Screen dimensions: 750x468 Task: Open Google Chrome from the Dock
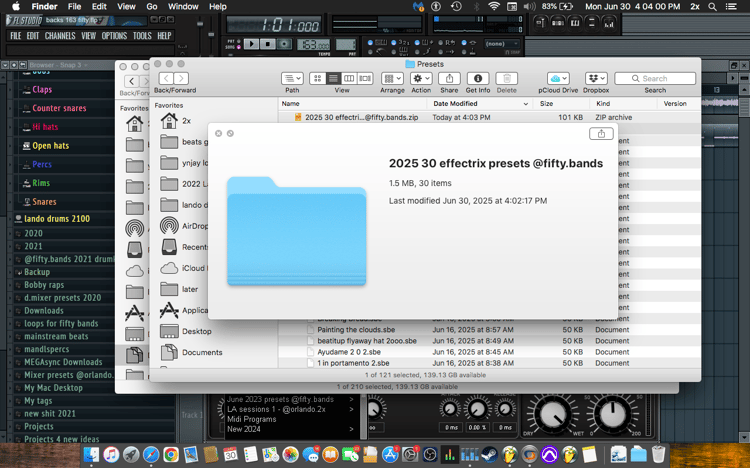point(171,454)
